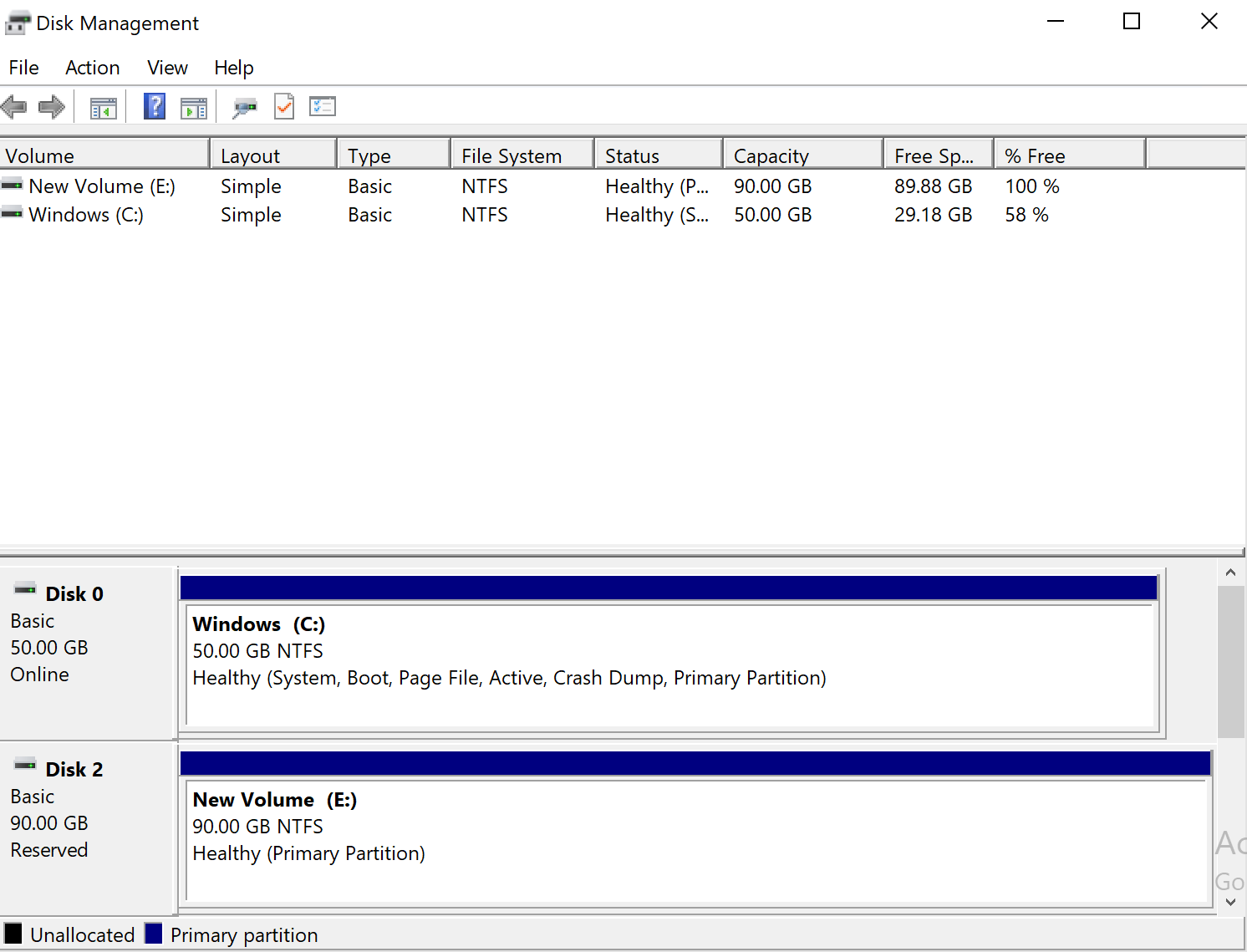Select New Volume (E:) in volume list
Viewport: 1247px width, 952px height.
click(x=101, y=186)
